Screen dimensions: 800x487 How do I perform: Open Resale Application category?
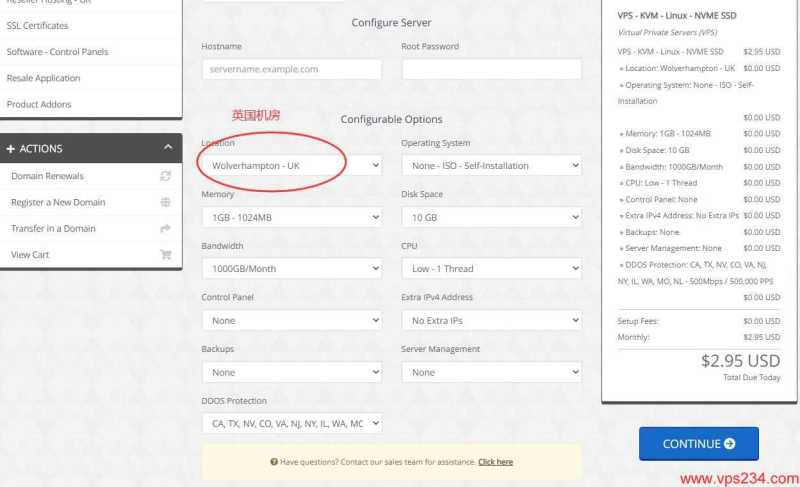pyautogui.click(x=91, y=78)
